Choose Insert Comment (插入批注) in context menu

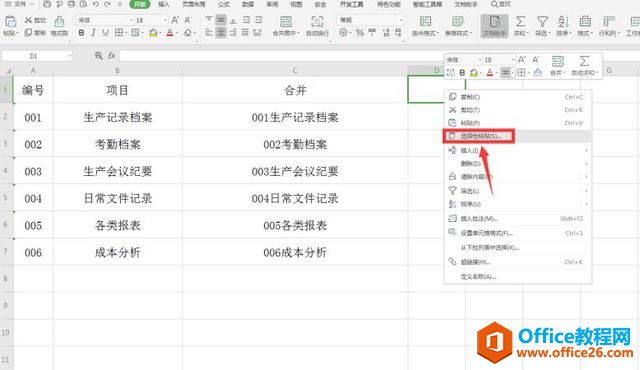point(518,219)
